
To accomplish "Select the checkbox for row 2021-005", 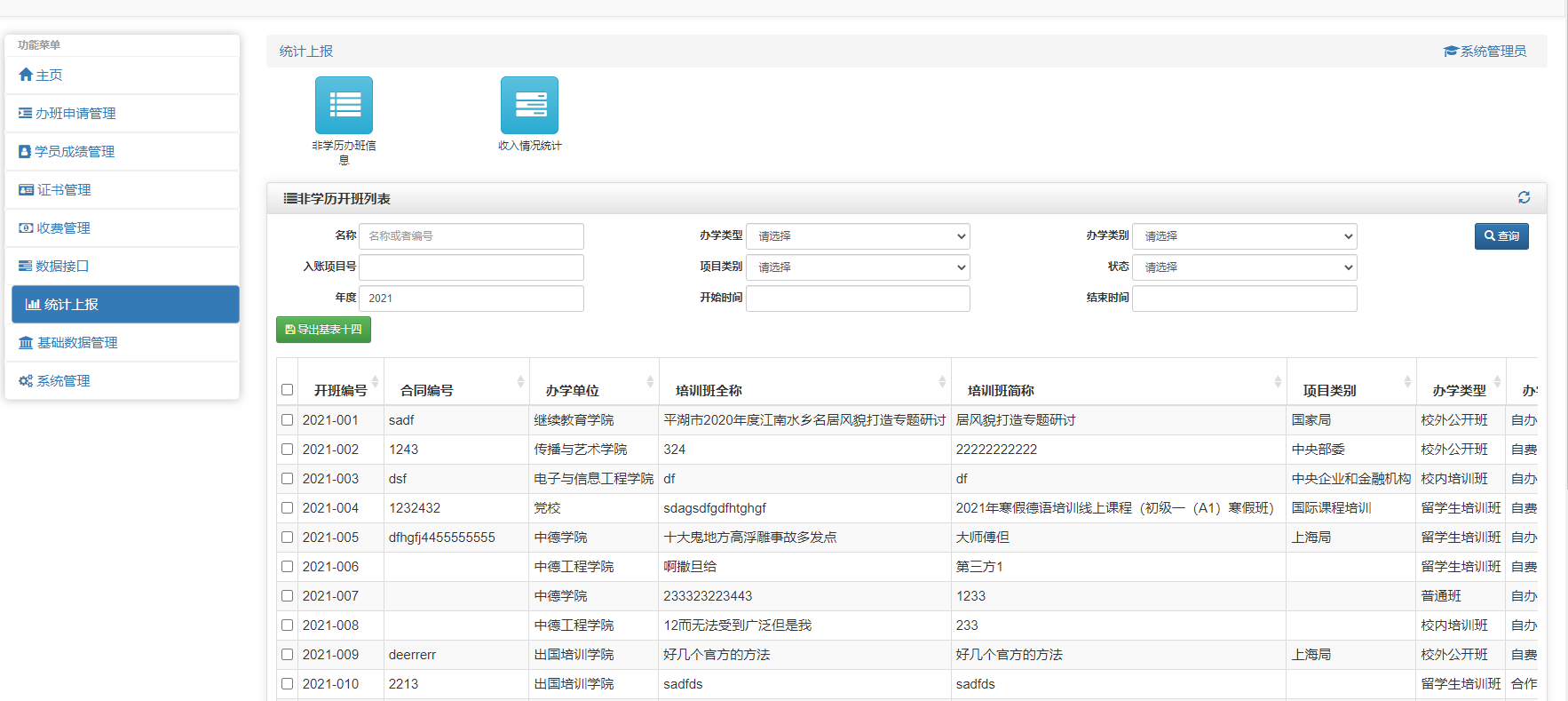I will [x=287, y=538].
